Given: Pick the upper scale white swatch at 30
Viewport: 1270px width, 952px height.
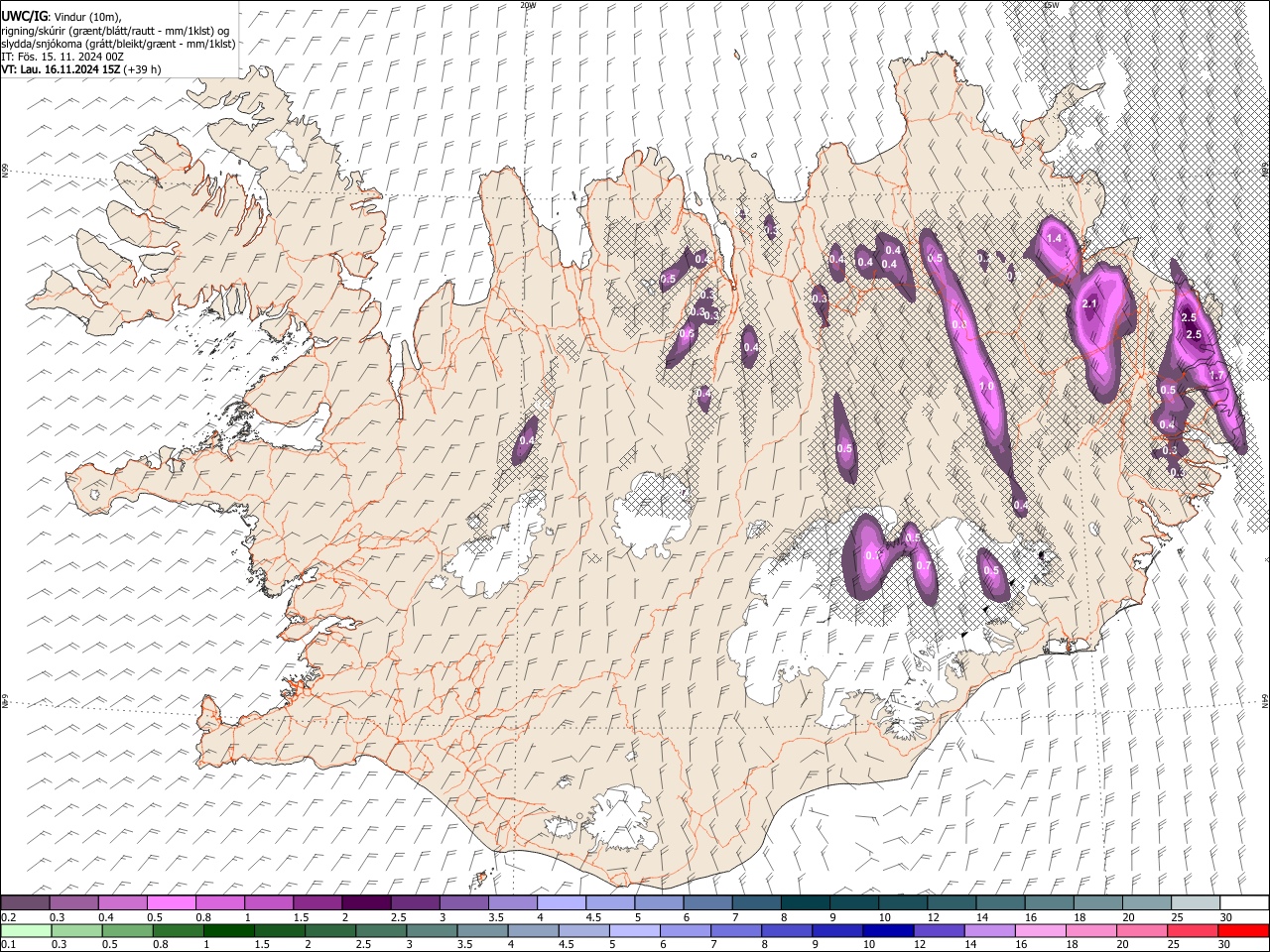Looking at the screenshot, I should (1243, 903).
